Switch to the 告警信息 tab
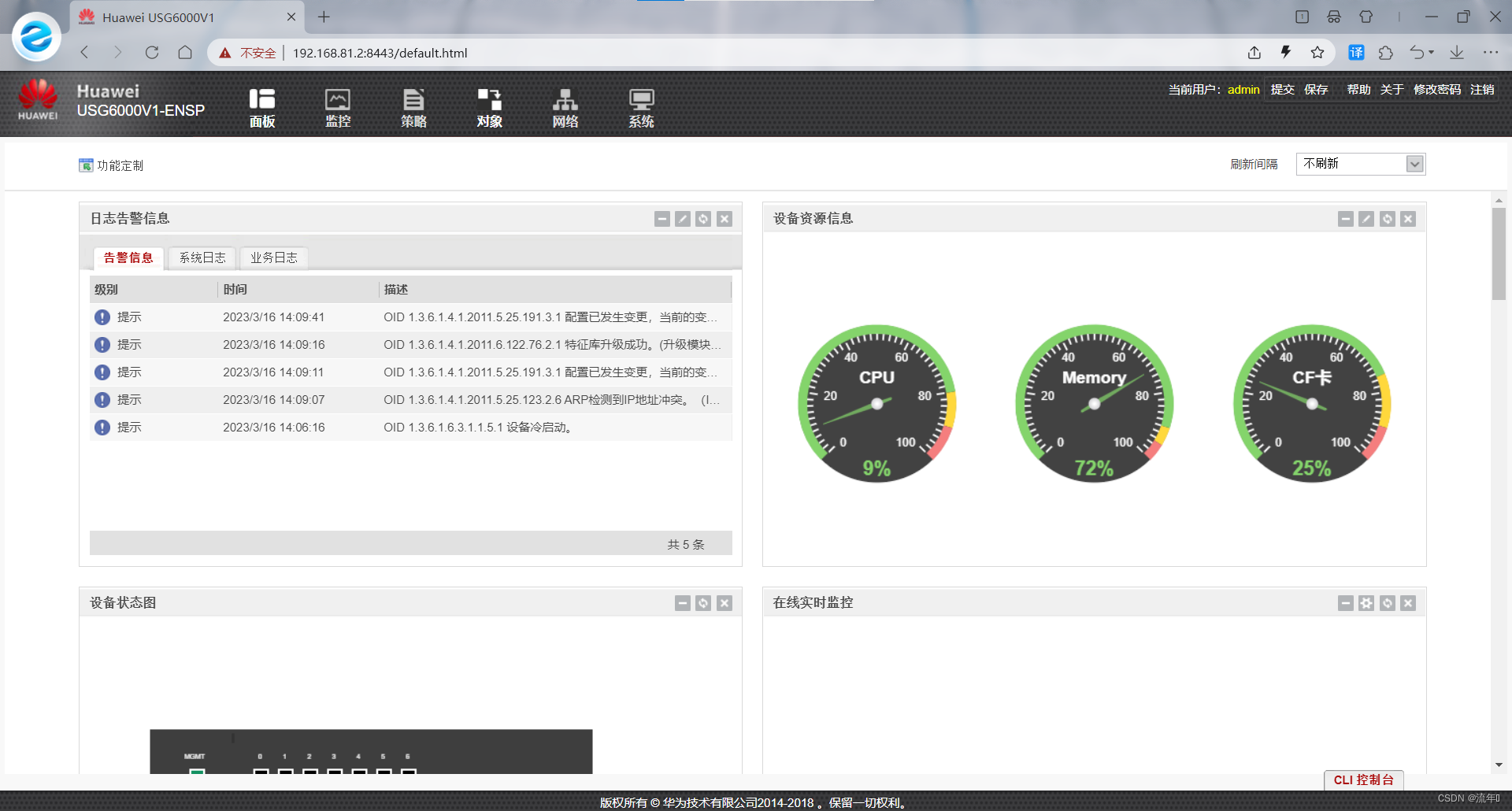 tap(128, 258)
